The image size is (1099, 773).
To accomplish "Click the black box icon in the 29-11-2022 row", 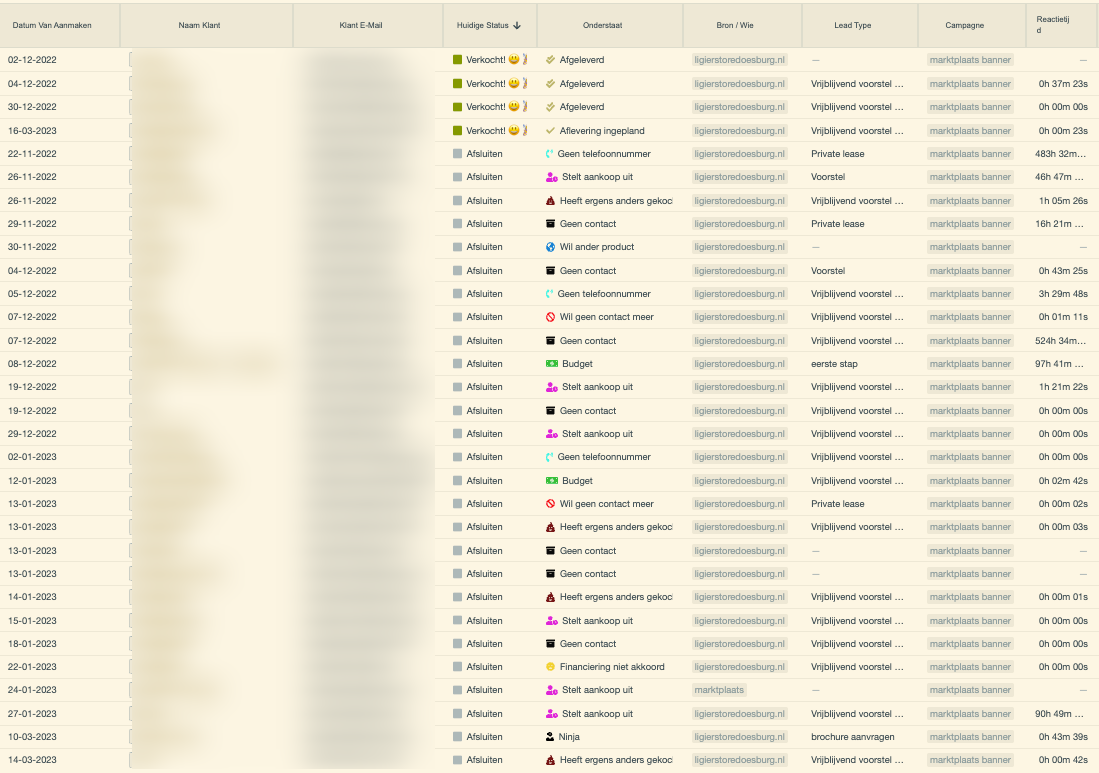I will click(550, 224).
